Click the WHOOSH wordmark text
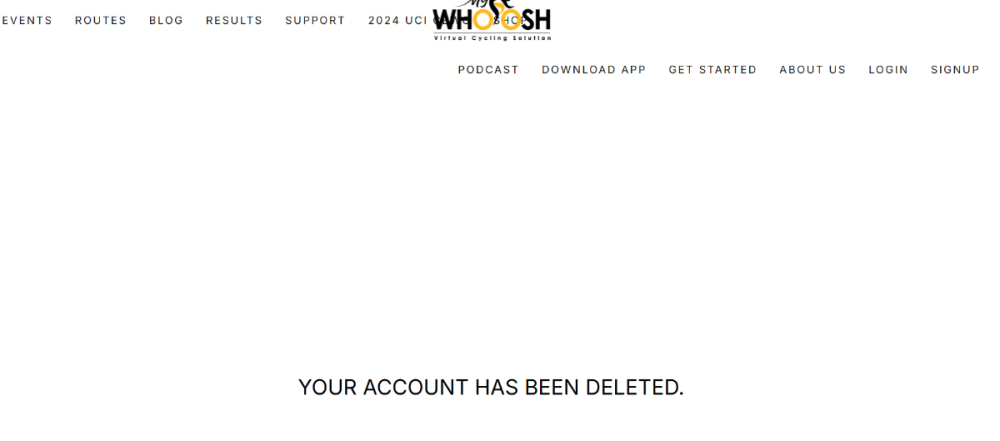The image size is (1000, 441). click(x=492, y=20)
